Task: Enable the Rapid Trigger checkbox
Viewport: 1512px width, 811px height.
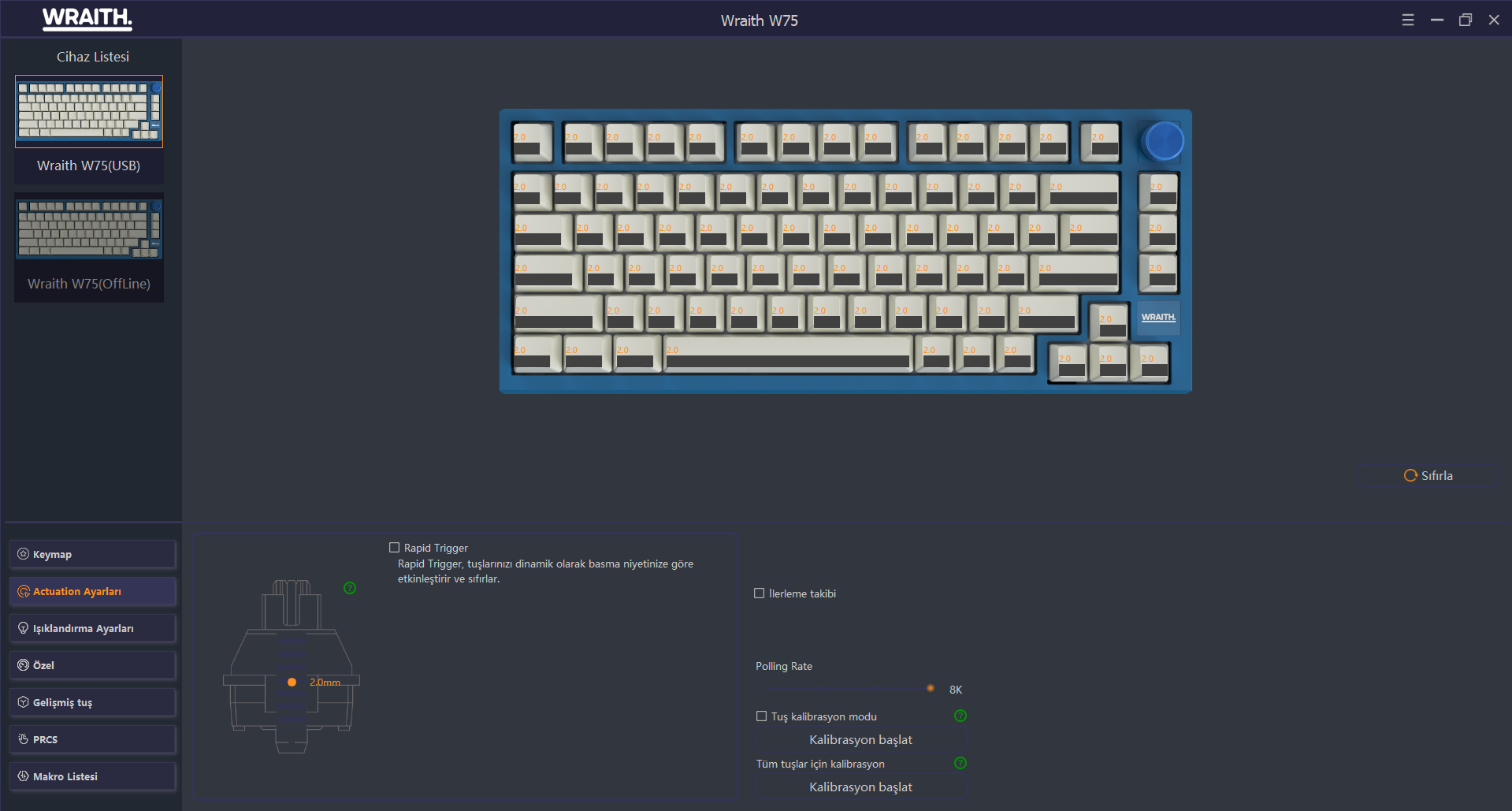Action: 394,548
